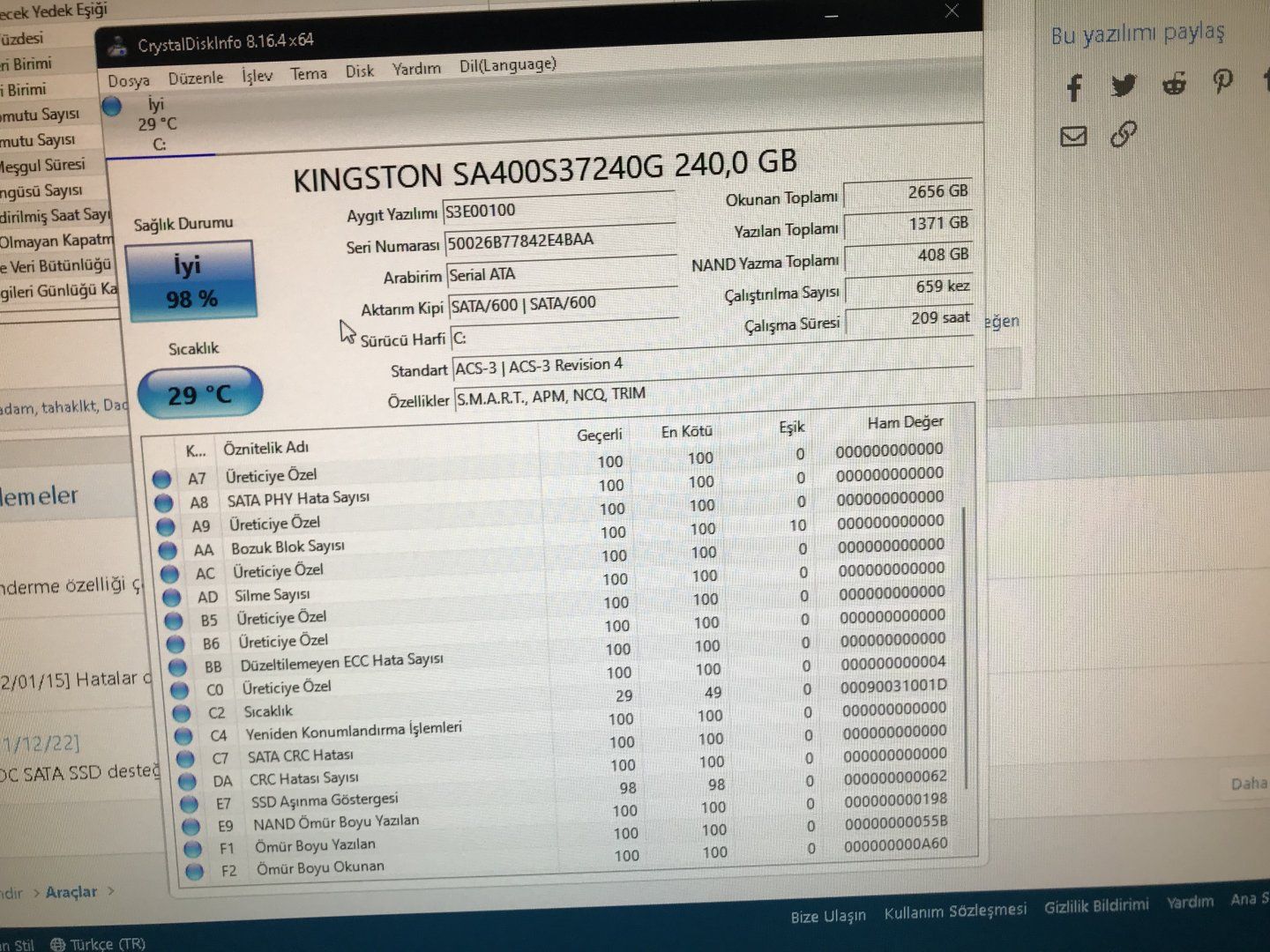Click the email share envelope icon
The width and height of the screenshot is (1270, 952).
(1073, 137)
